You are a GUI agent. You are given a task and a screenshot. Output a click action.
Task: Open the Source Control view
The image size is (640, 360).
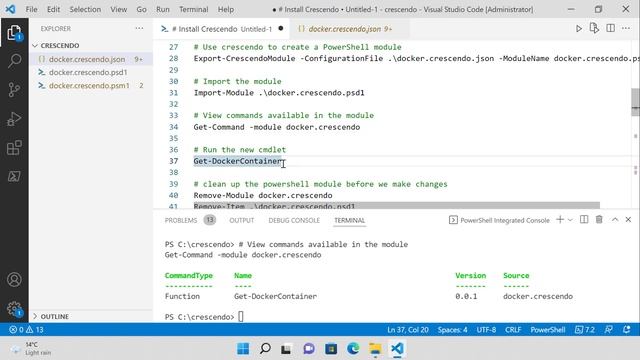point(14,90)
